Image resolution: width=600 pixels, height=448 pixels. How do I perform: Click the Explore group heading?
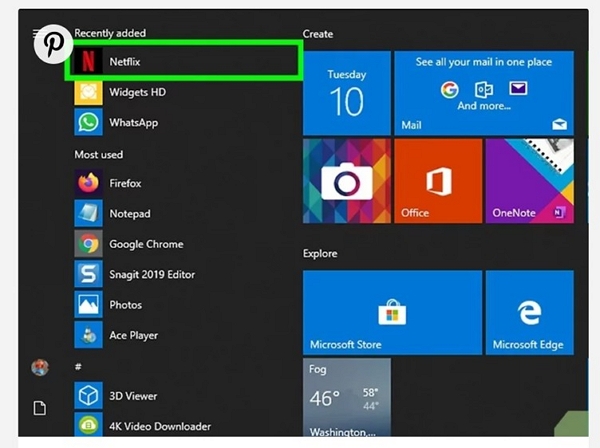point(320,253)
